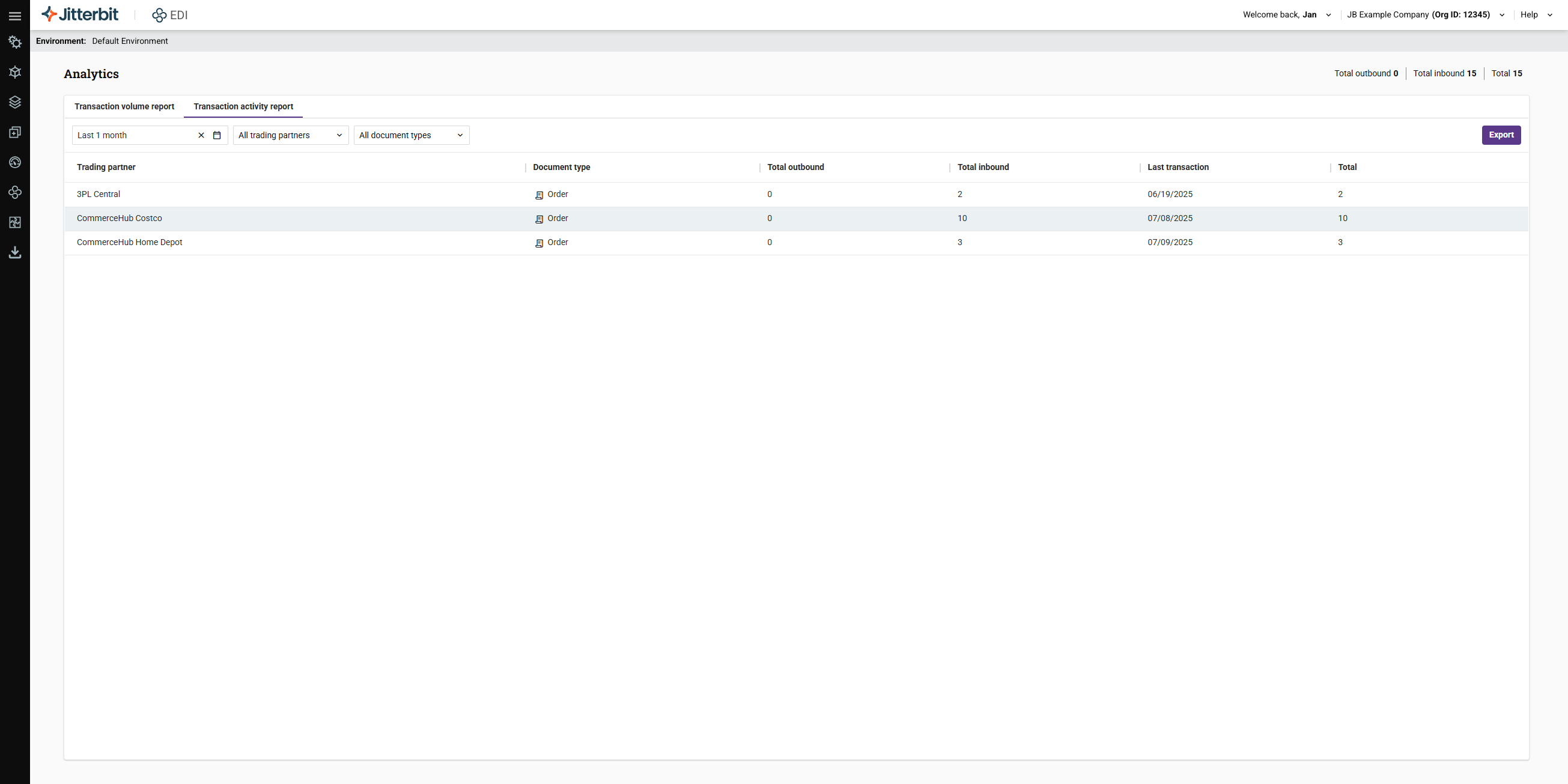The image size is (1568, 784).
Task: Open the hamburger navigation menu
Action: (x=15, y=16)
